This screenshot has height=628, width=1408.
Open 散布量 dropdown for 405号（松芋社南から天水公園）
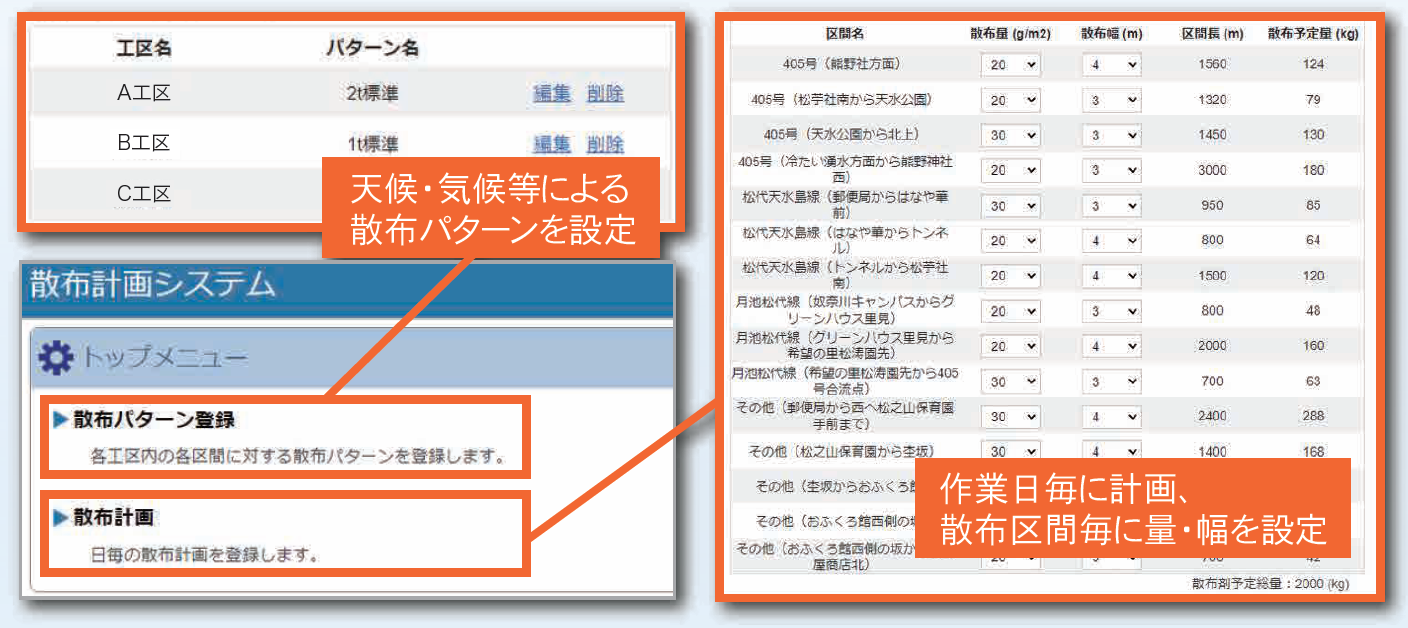1010,100
